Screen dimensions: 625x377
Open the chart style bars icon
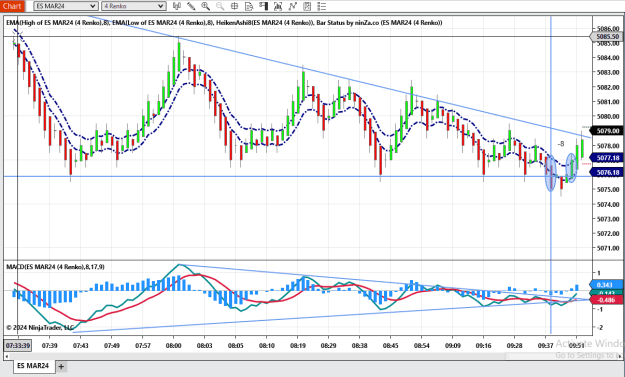point(177,6)
